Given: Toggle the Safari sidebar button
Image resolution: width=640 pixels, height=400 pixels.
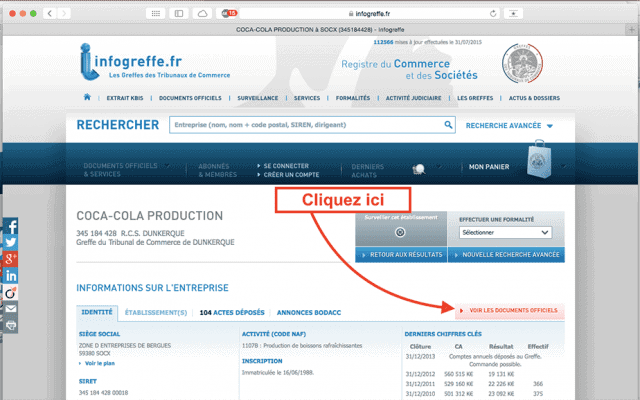Looking at the screenshot, I should [179, 13].
